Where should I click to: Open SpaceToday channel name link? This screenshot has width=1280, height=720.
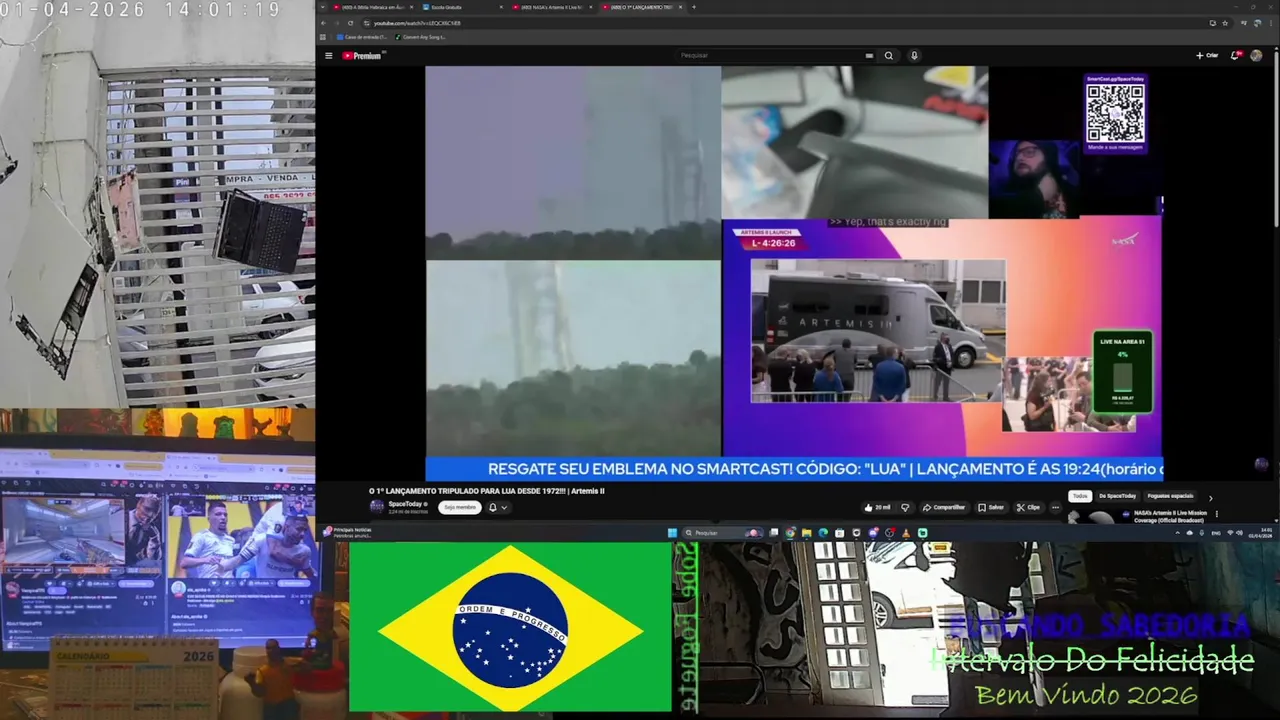tap(406, 504)
